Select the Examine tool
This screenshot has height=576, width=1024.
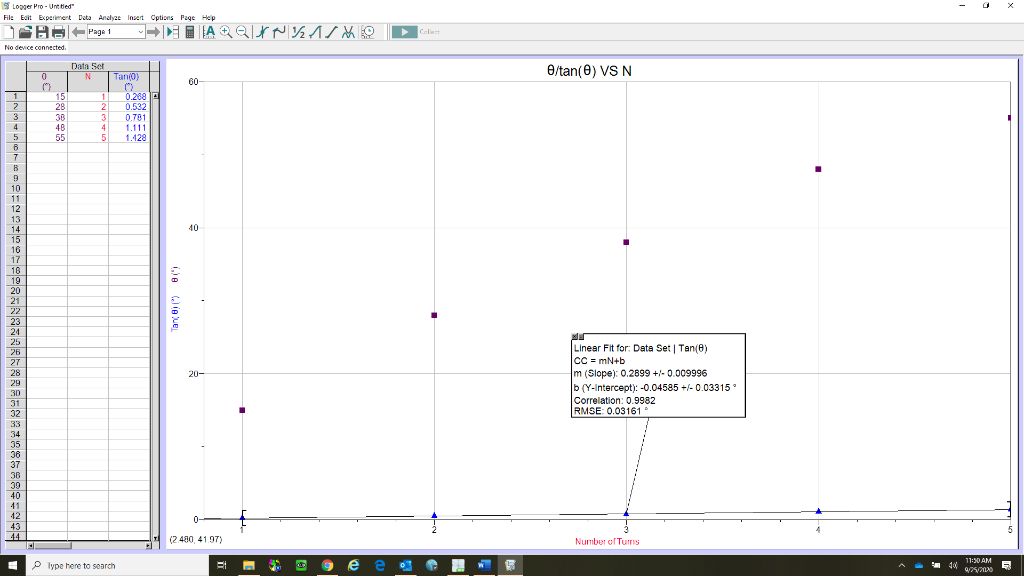260,32
